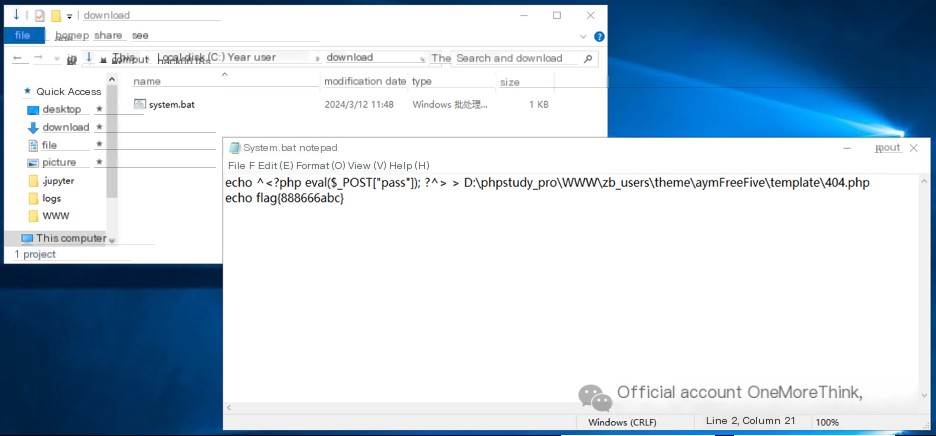936x436 pixels.
Task: Click the Properties checkmark icon in Explorer title bar
Action: point(39,16)
